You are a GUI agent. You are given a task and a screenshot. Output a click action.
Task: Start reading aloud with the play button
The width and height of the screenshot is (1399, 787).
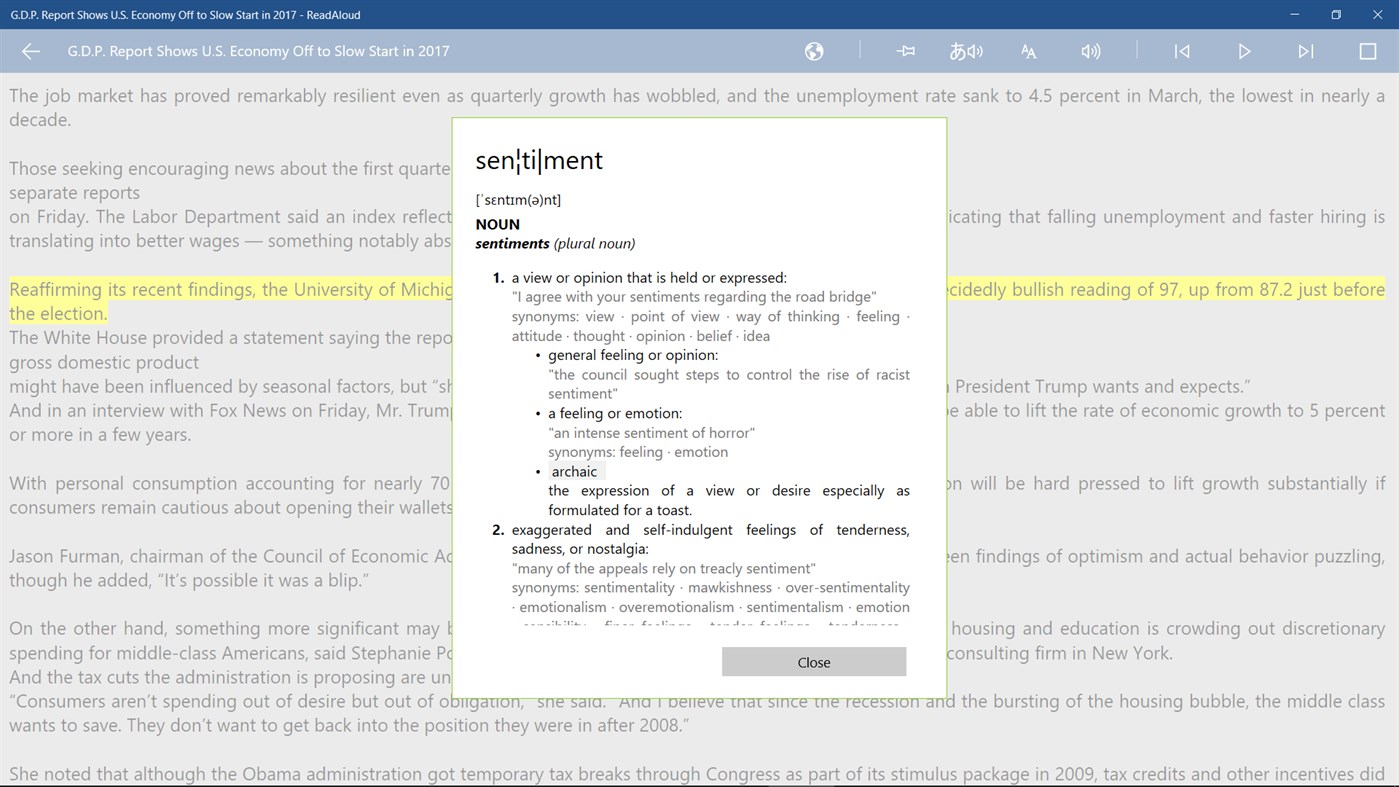click(x=1244, y=51)
